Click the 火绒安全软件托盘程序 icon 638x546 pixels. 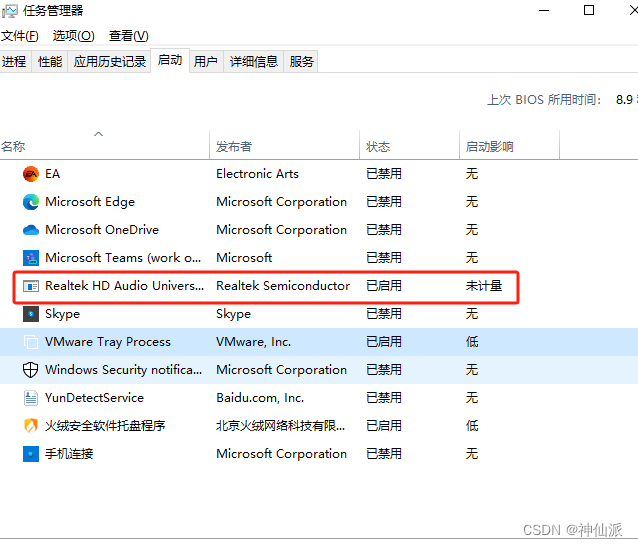point(31,426)
